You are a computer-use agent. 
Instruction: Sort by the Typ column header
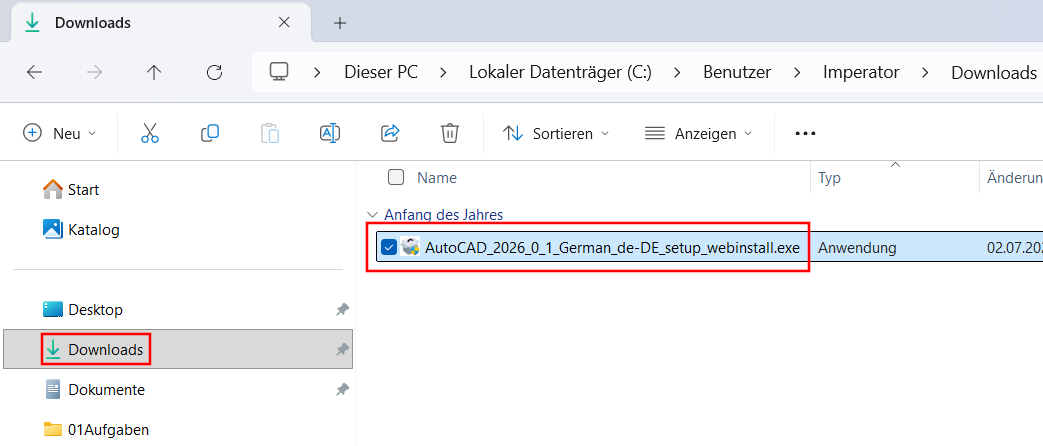tap(830, 178)
